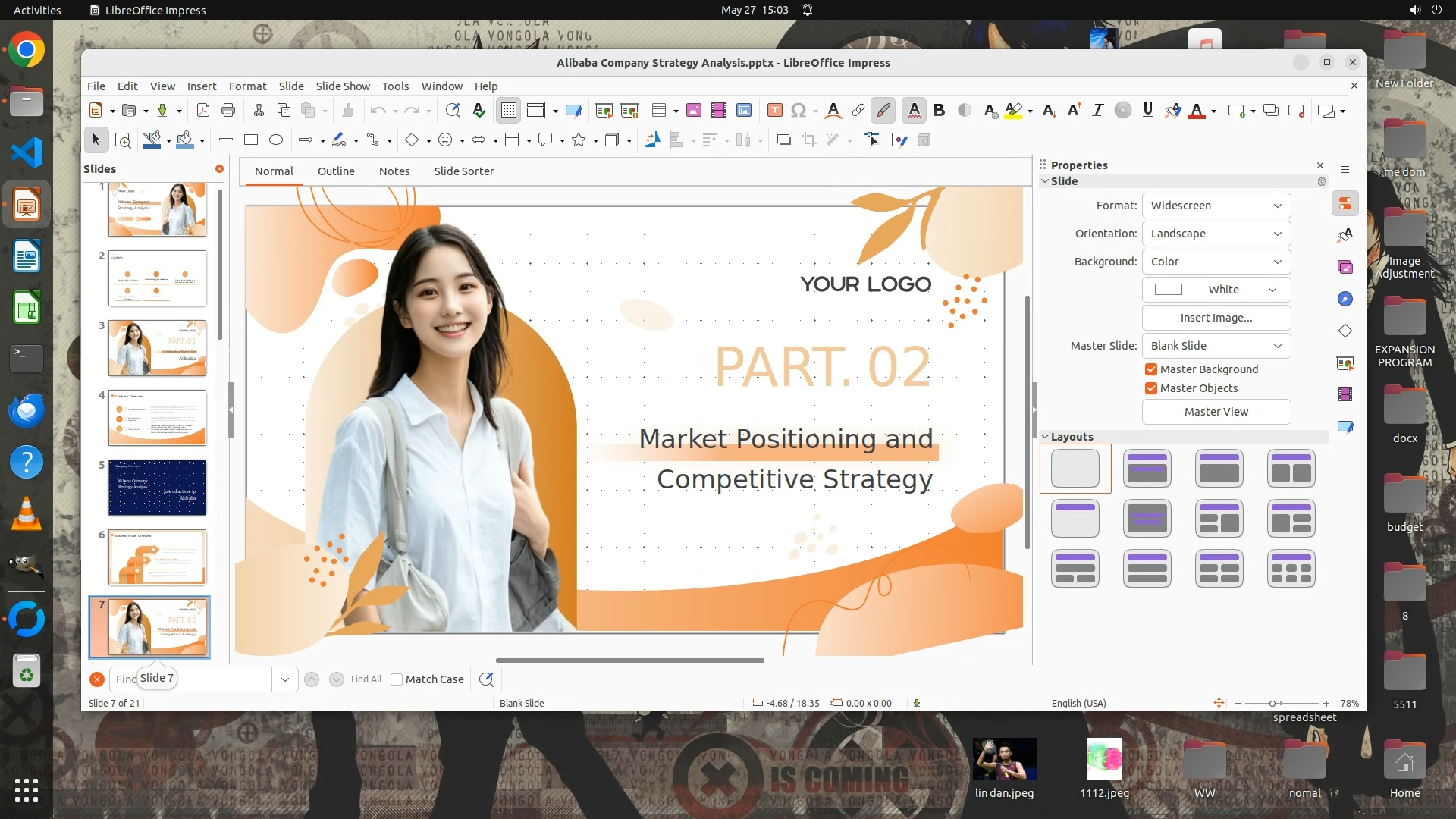Select the Rectangle shape tool
Viewport: 1456px width, 819px height.
coord(251,140)
